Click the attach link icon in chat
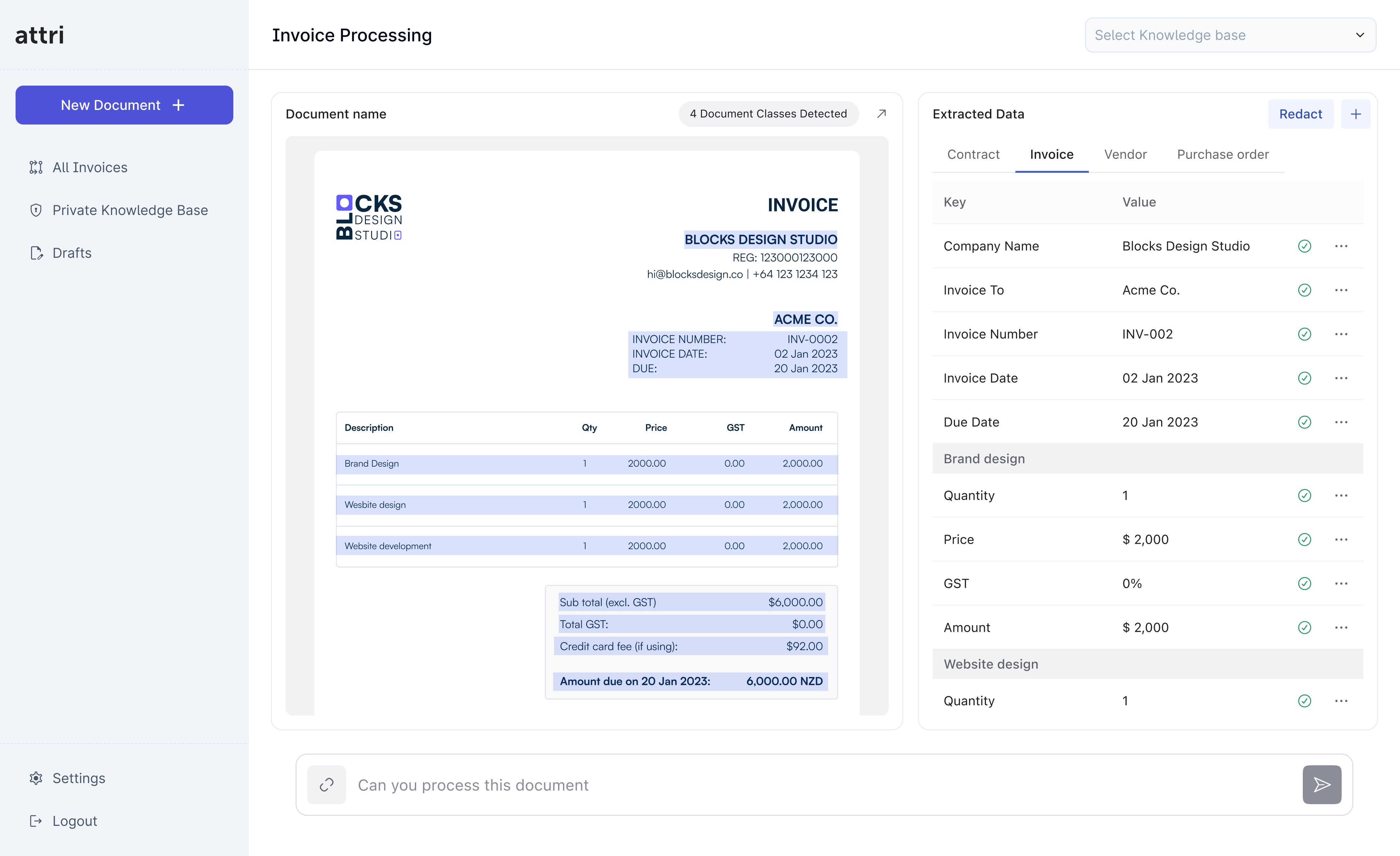Image resolution: width=1400 pixels, height=856 pixels. tap(326, 785)
